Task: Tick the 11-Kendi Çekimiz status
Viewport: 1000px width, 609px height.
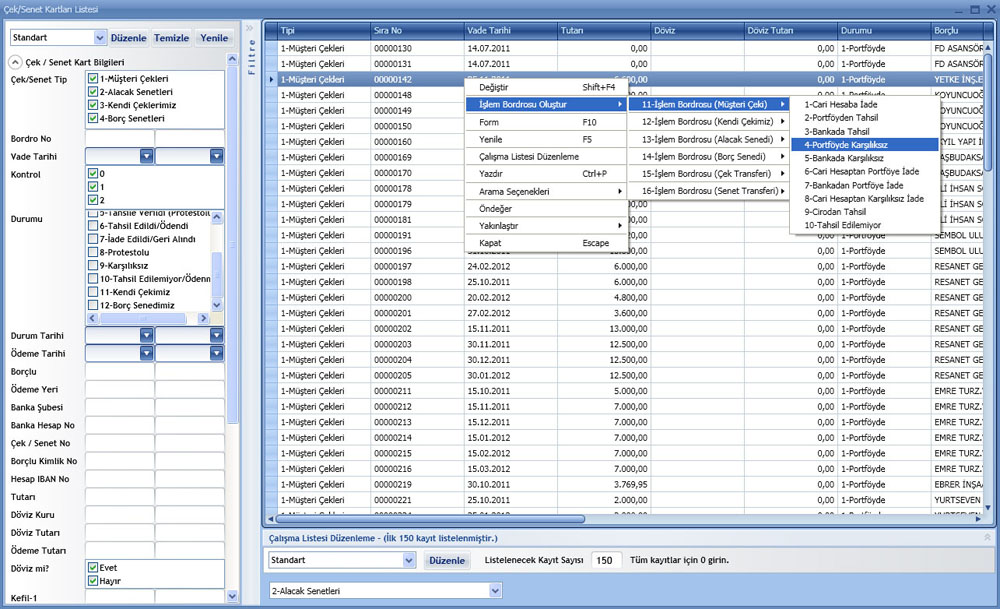Action: click(x=93, y=292)
